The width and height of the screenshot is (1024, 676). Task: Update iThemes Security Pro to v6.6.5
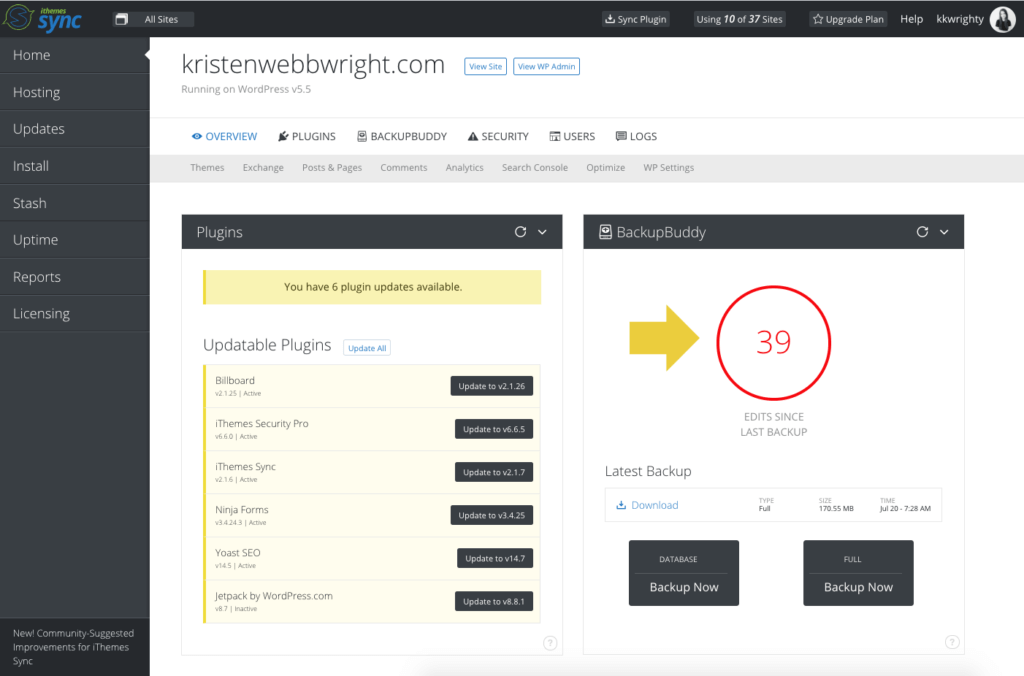click(x=494, y=429)
